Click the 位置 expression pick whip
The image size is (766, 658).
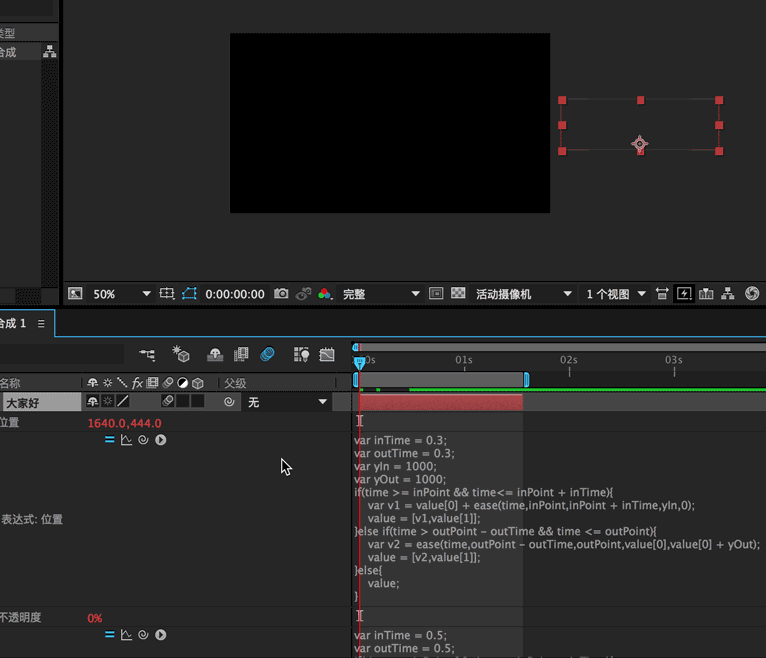point(143,440)
